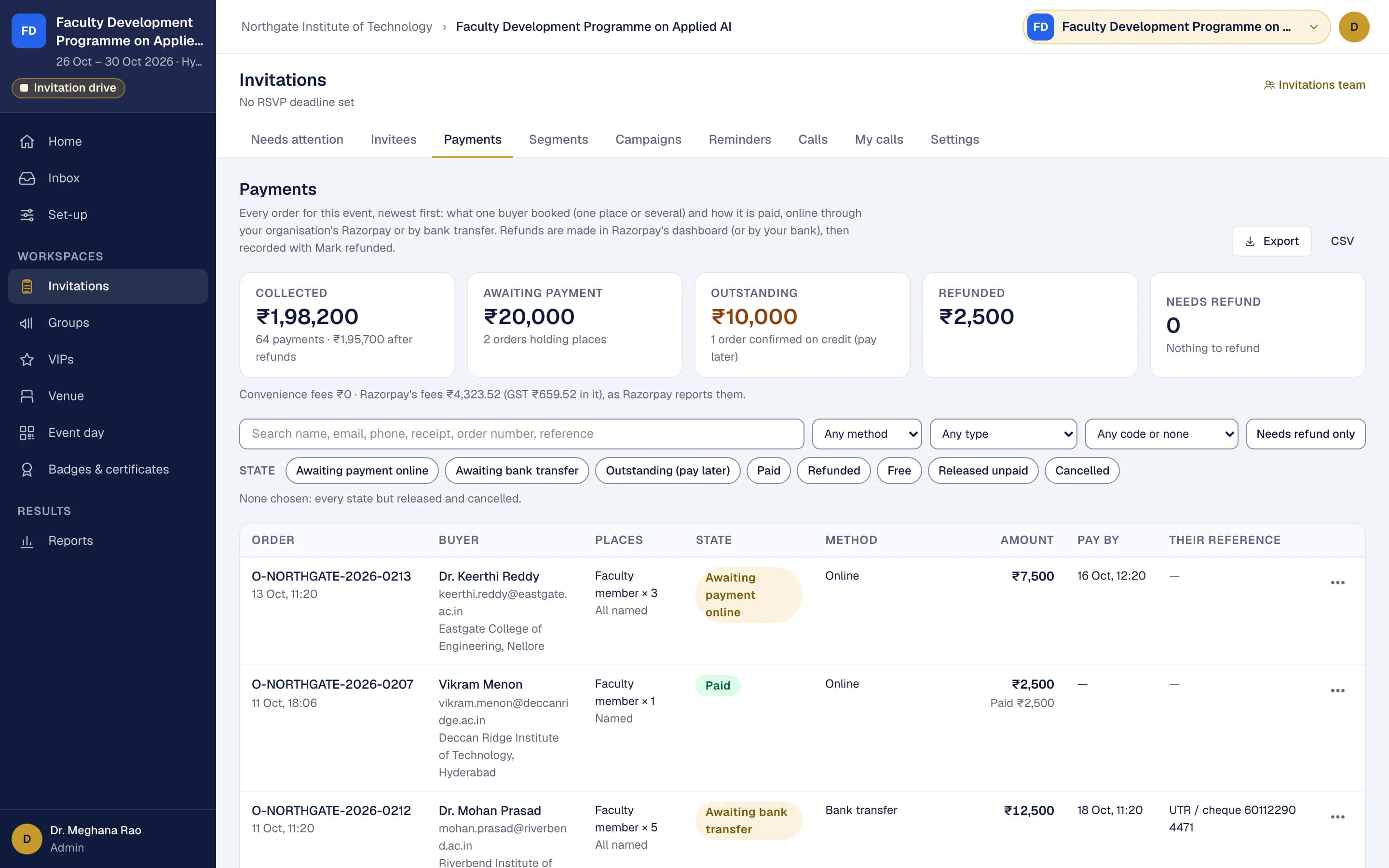Click the VIPs star icon

[27, 359]
